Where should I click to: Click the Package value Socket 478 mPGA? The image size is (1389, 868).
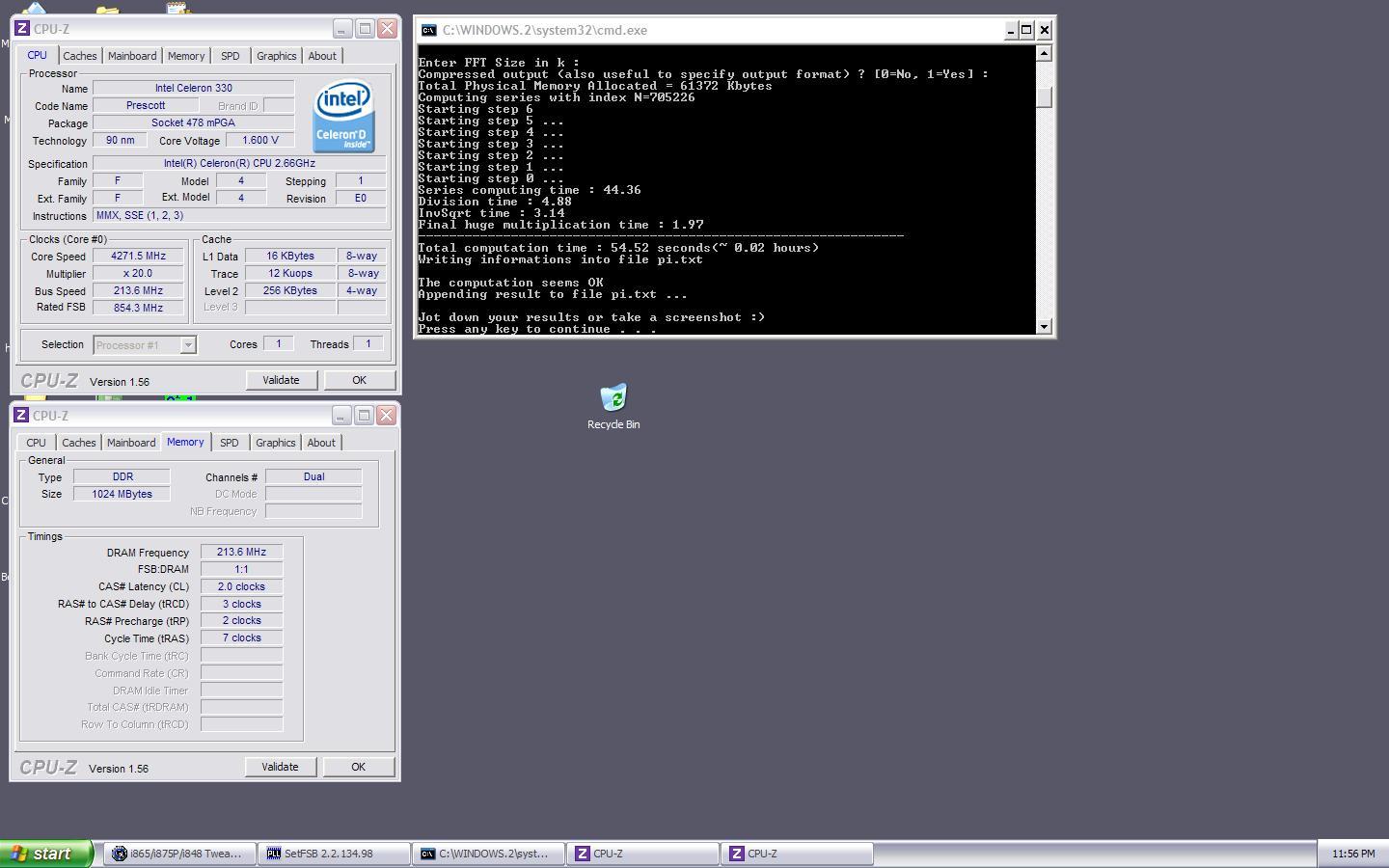(193, 122)
